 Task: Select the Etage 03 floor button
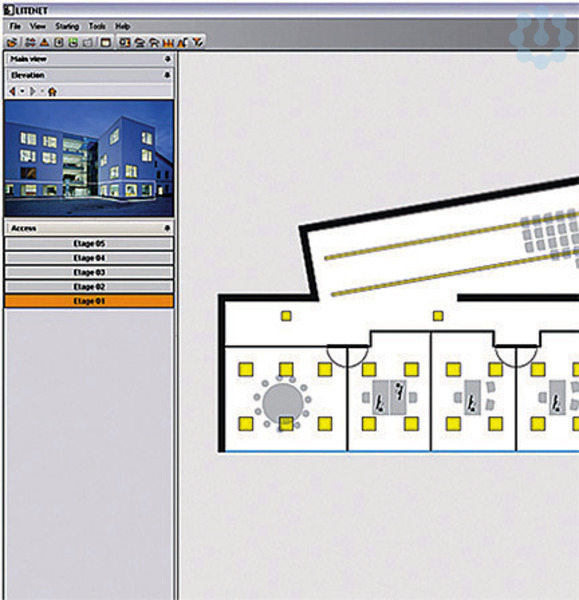point(89,272)
